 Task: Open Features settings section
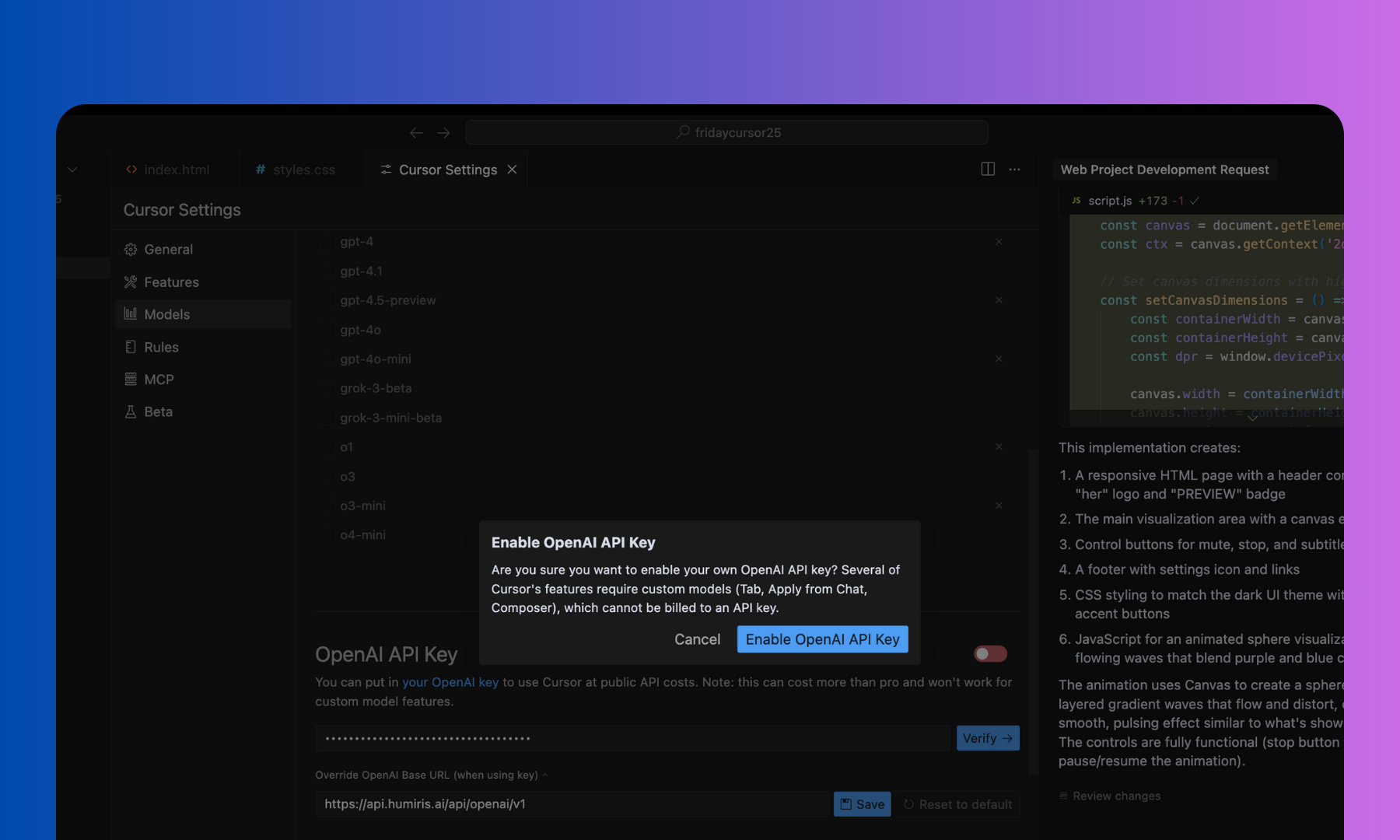[204, 282]
